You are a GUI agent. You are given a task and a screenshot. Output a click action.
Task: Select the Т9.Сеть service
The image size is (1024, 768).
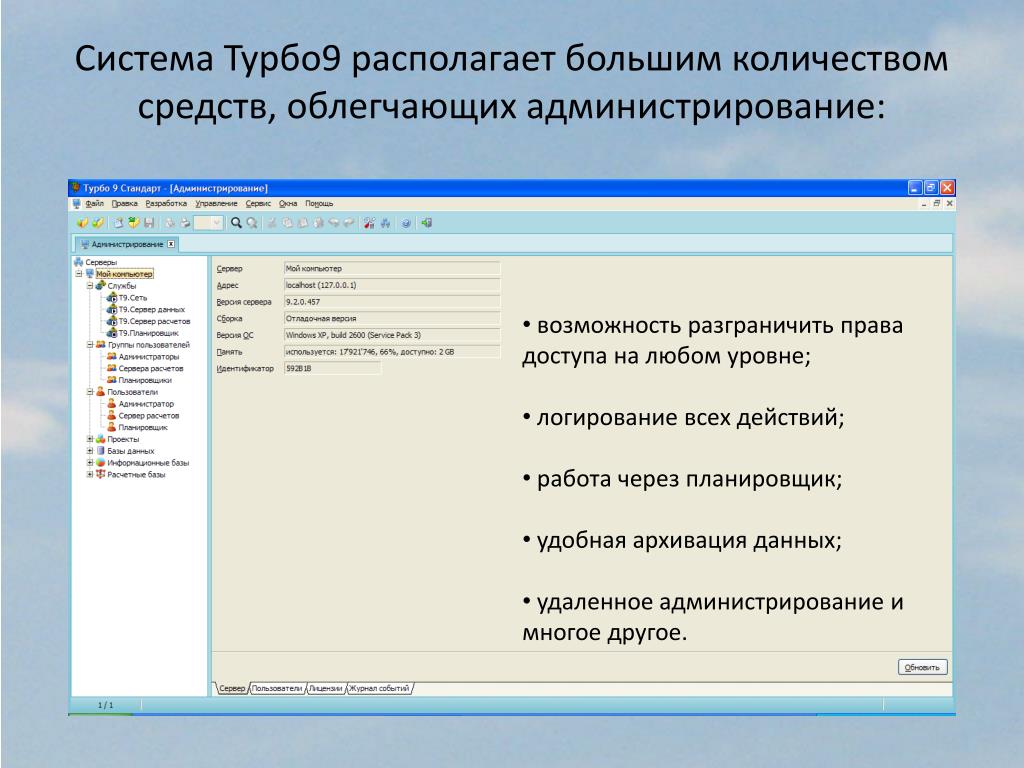coord(133,297)
